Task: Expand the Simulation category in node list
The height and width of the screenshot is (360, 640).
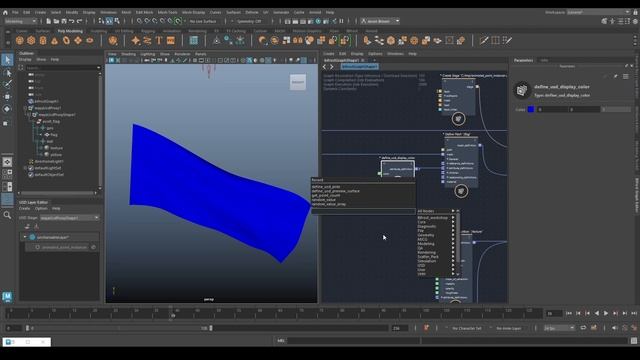Action: point(453,261)
